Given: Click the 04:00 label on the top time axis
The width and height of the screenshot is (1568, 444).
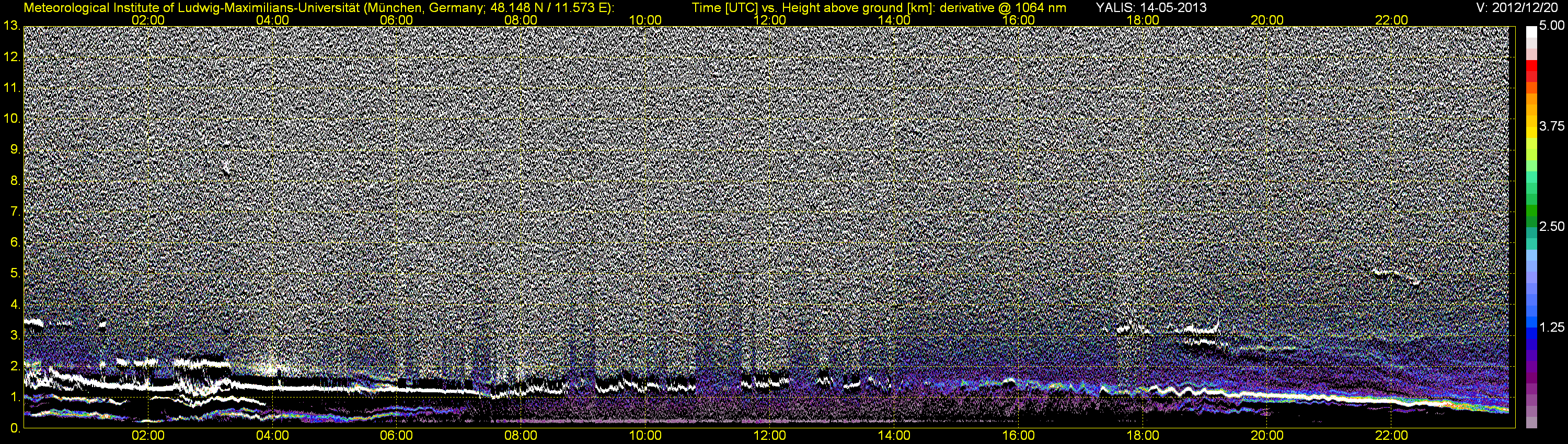Looking at the screenshot, I should [x=273, y=20].
